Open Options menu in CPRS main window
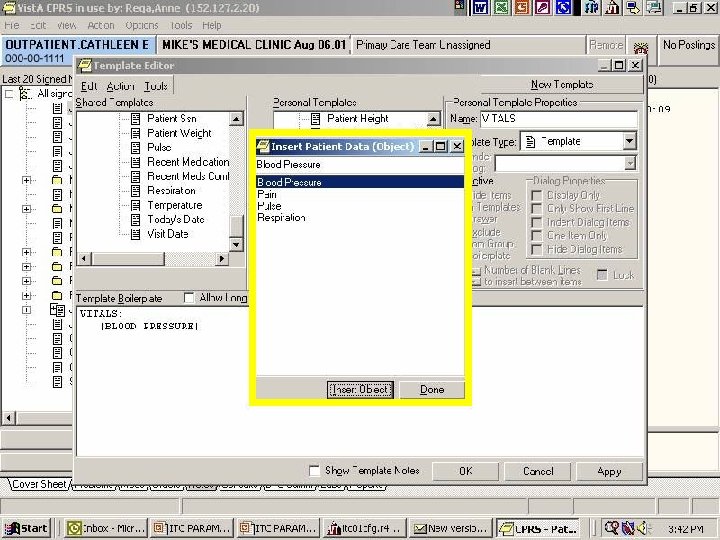720x540 pixels. [x=141, y=25]
